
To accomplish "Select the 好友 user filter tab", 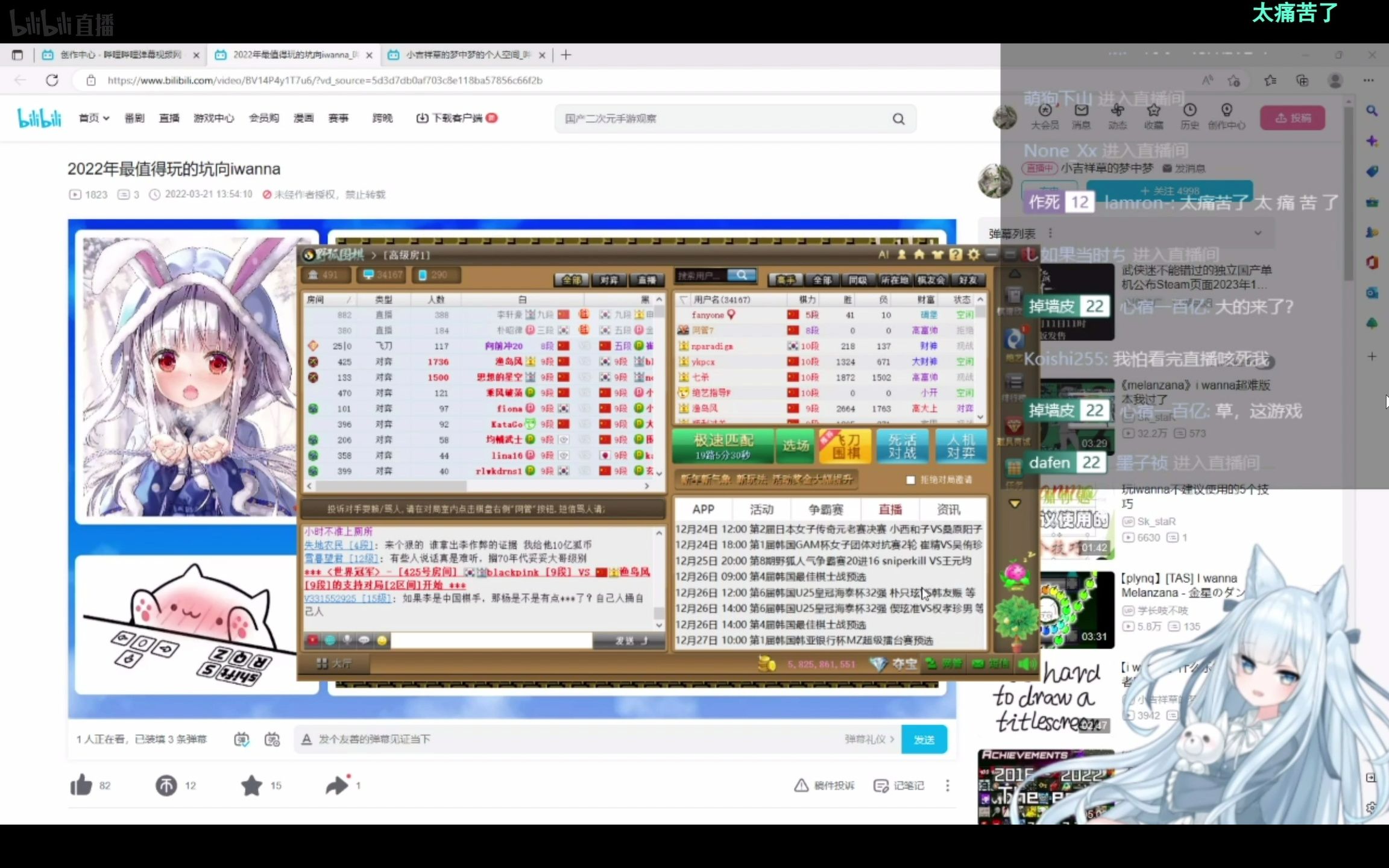I will tap(967, 280).
